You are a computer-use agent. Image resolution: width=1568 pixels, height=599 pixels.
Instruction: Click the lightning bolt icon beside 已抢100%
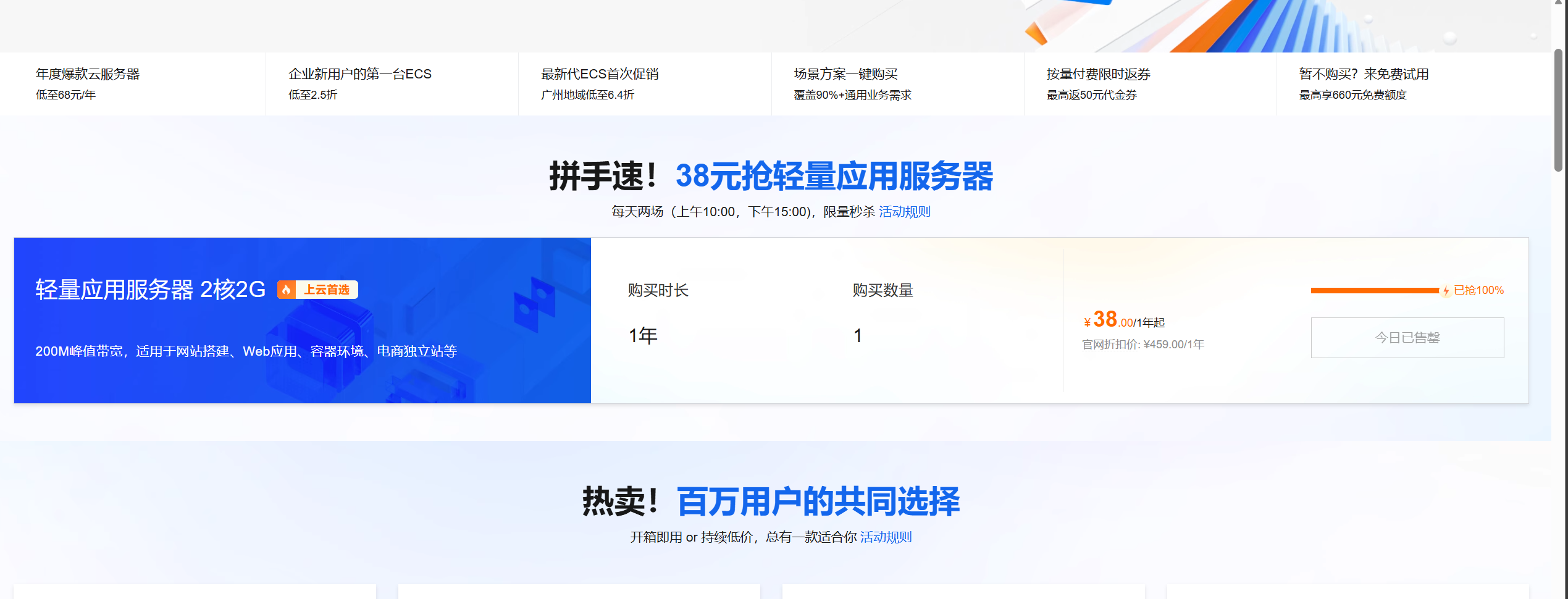[x=1446, y=291]
